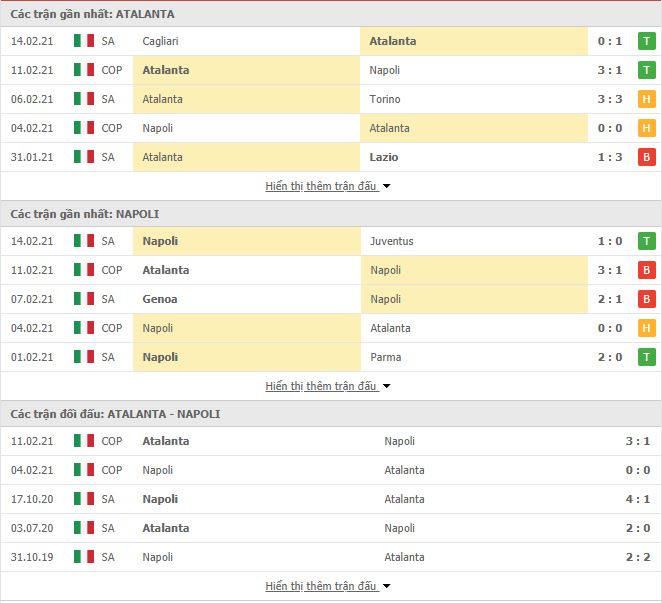Click the orange H badge for Atalanta vs Torino

click(646, 99)
